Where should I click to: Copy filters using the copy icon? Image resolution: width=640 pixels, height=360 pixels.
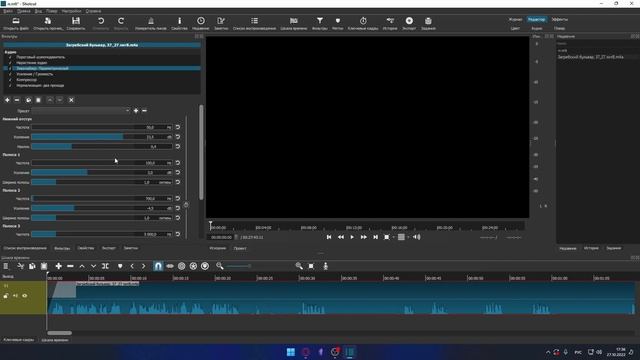(28, 100)
